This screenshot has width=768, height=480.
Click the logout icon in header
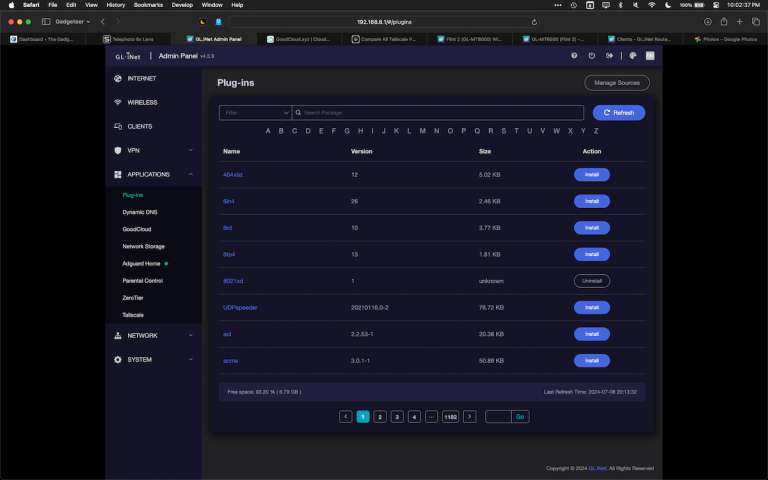610,56
